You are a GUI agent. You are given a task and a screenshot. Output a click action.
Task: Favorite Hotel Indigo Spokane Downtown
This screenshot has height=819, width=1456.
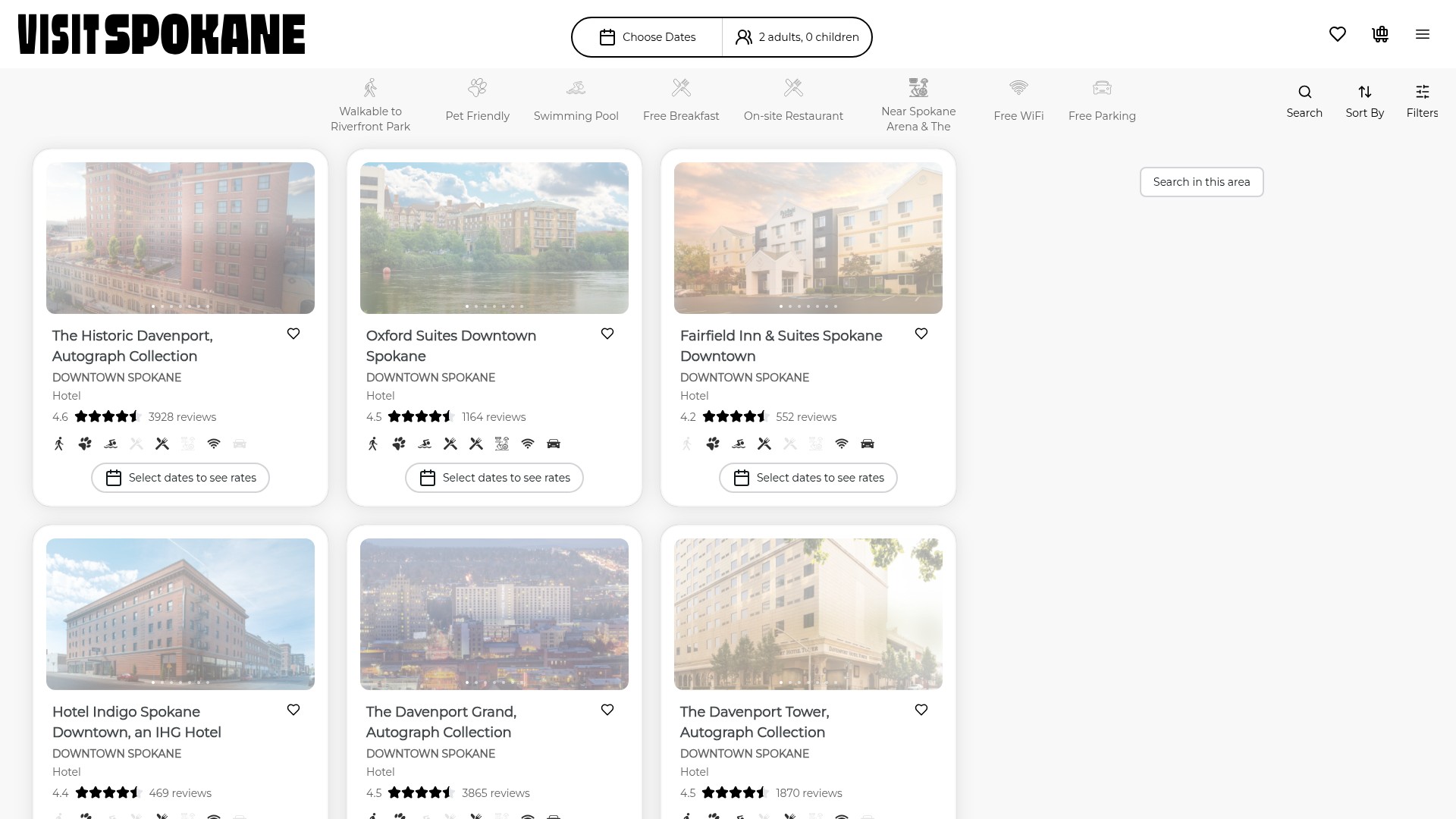(293, 710)
